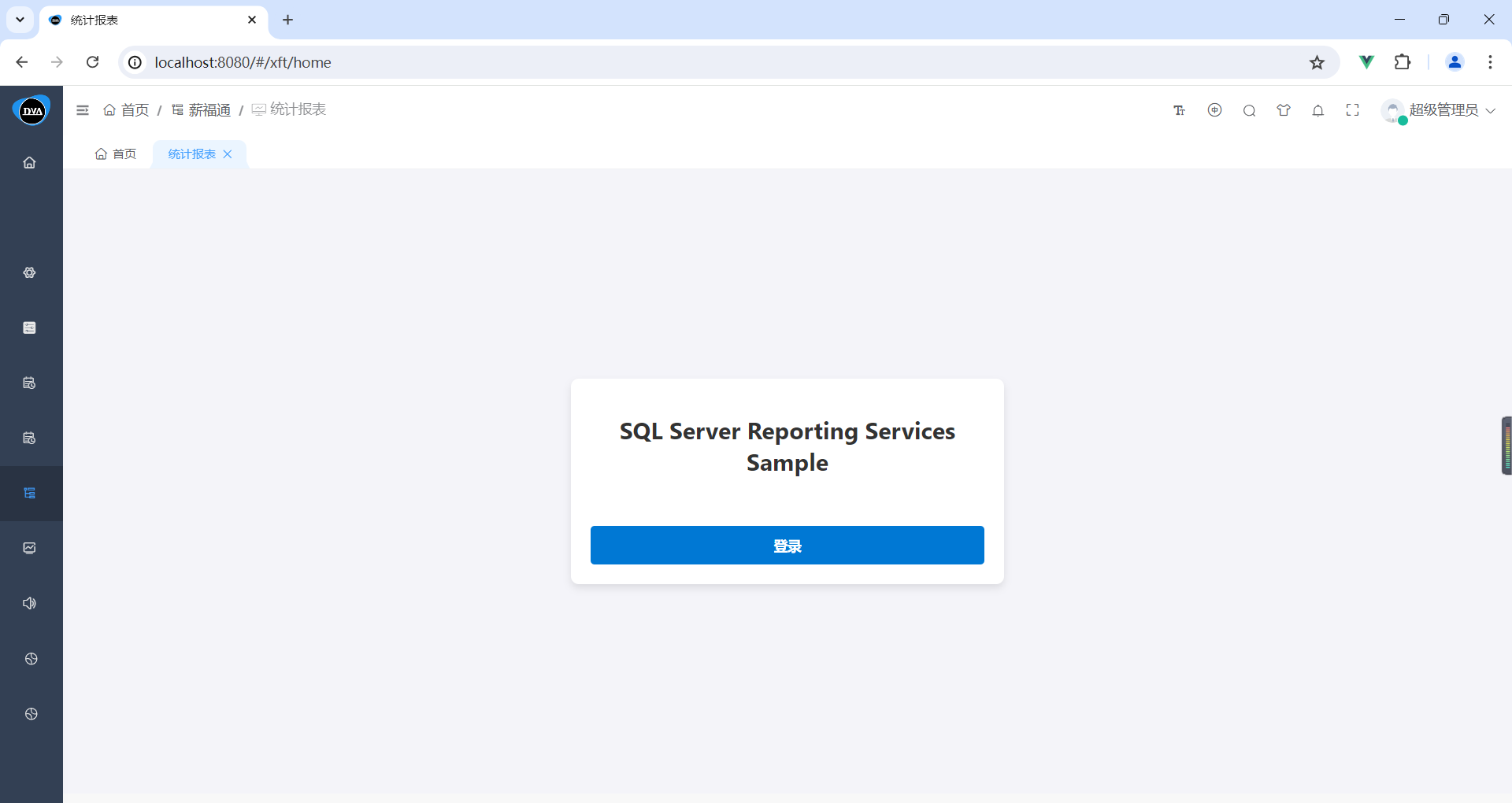Image resolution: width=1512 pixels, height=803 pixels.
Task: Open the sidebar speaker announcement icon
Action: (x=30, y=603)
